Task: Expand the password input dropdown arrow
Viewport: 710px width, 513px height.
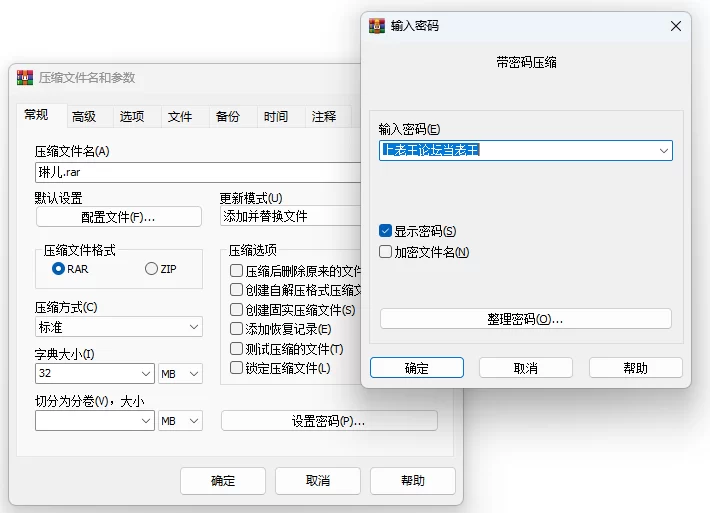Action: (x=663, y=151)
